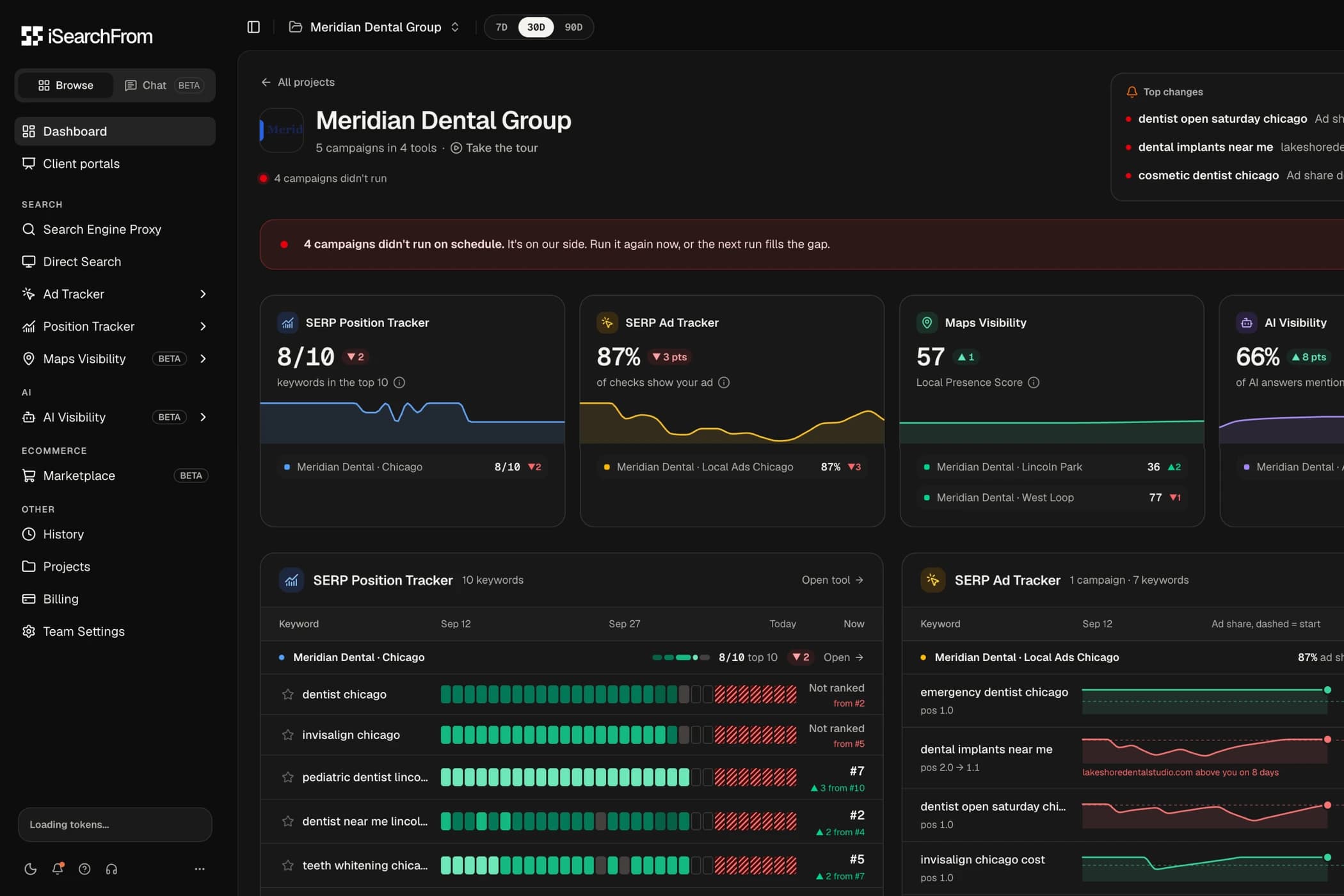Click Meridian Dental Group project logo
This screenshot has height=896, width=1344.
pyautogui.click(x=282, y=130)
